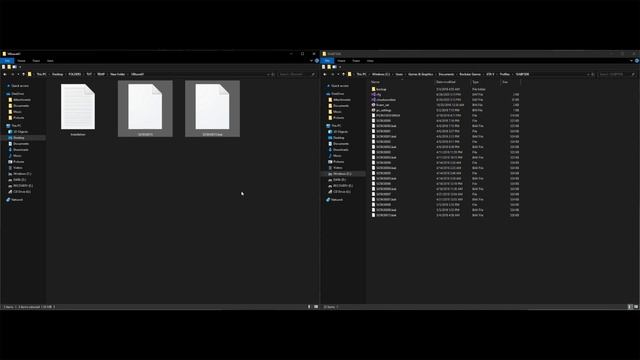The height and width of the screenshot is (360, 640).
Task: Open Network in left window sidebar
Action: [15, 200]
